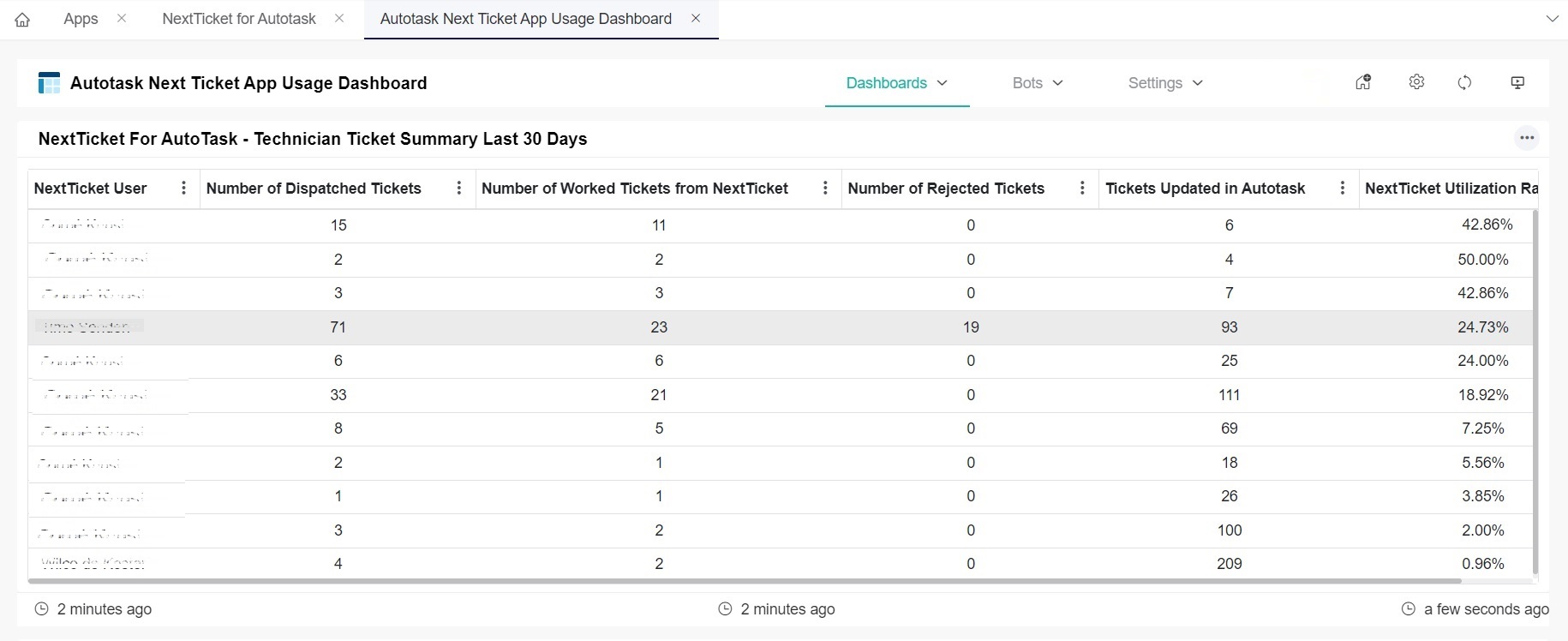Click the 'a few seconds ago' timestamp

[1487, 609]
